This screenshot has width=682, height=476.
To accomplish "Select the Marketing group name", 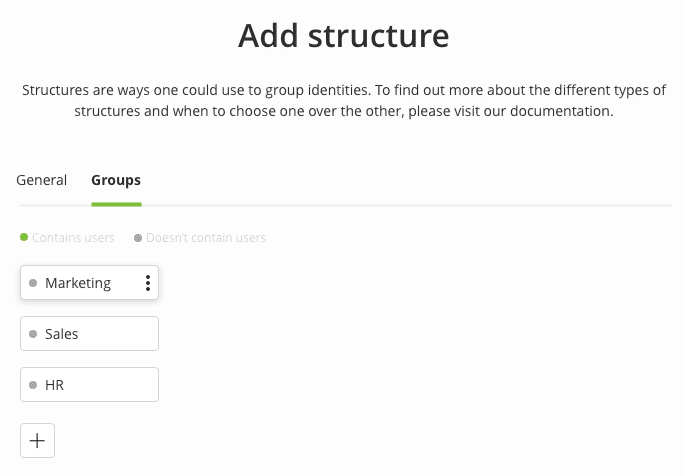I will pos(78,283).
